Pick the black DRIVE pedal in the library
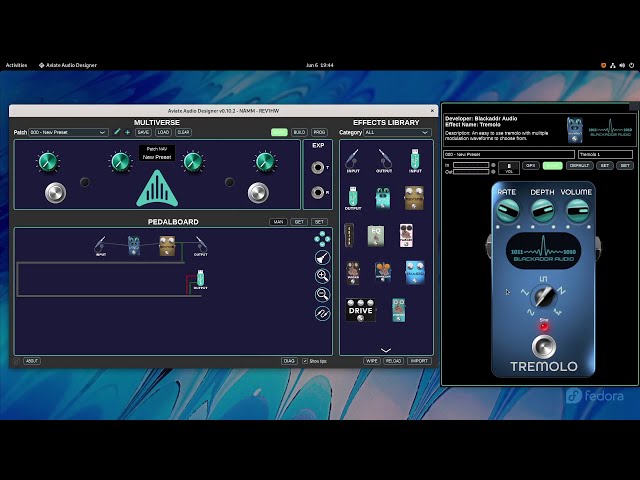 click(x=360, y=310)
